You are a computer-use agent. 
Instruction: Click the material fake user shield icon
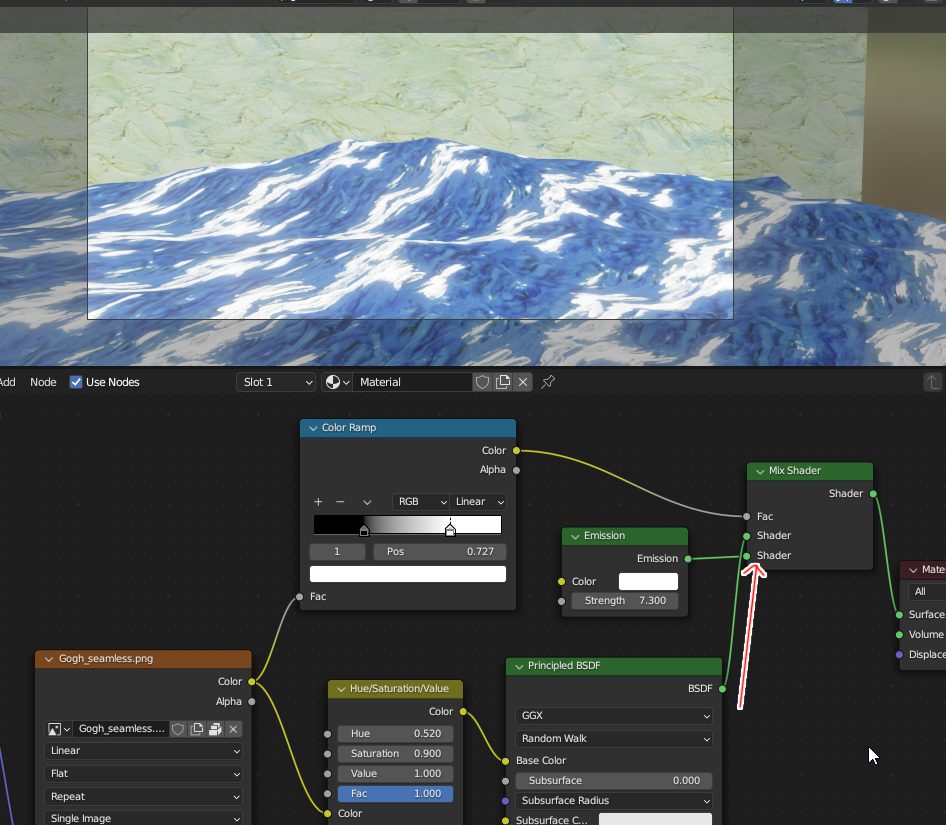tap(482, 382)
